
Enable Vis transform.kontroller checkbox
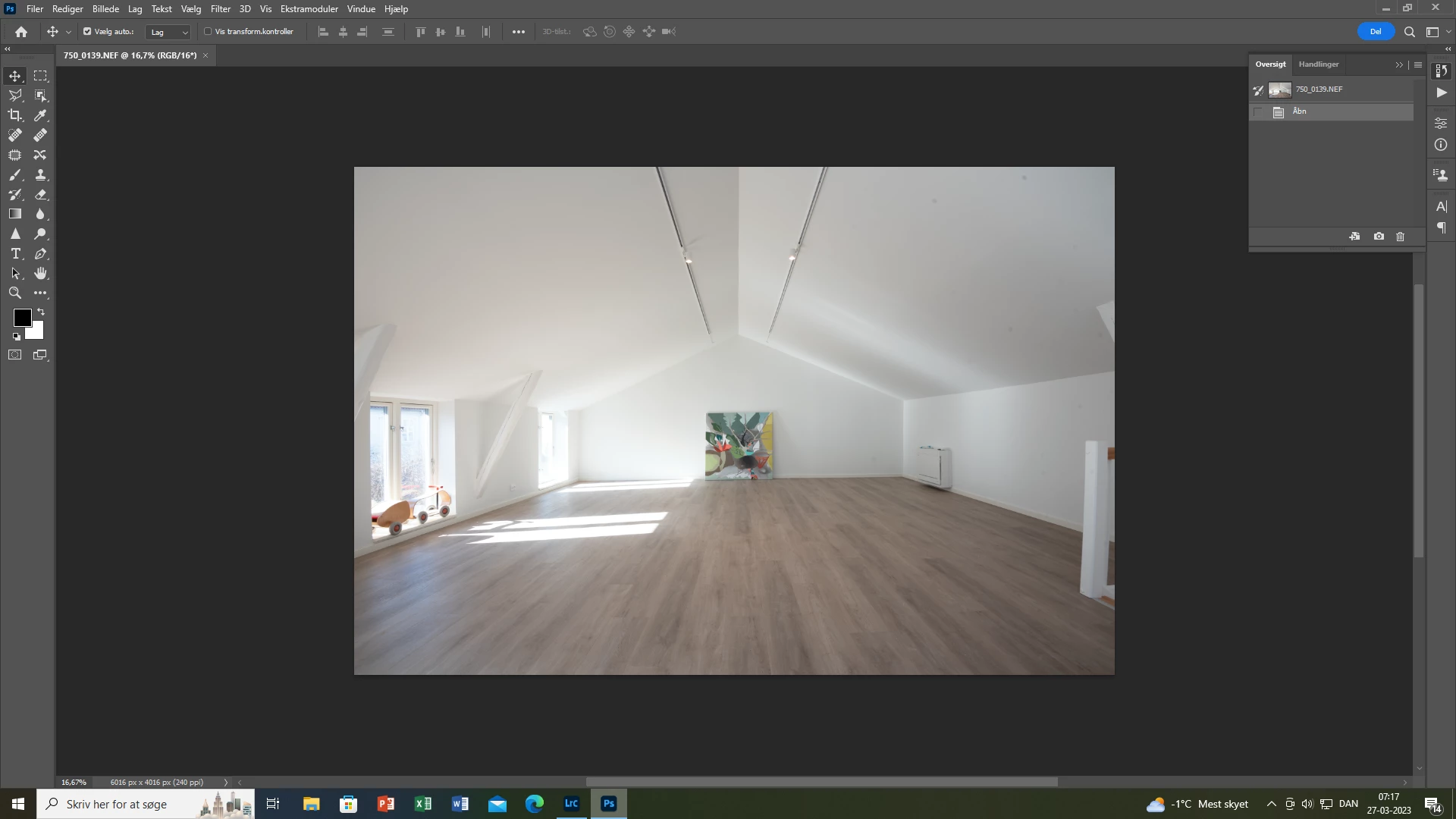(208, 32)
